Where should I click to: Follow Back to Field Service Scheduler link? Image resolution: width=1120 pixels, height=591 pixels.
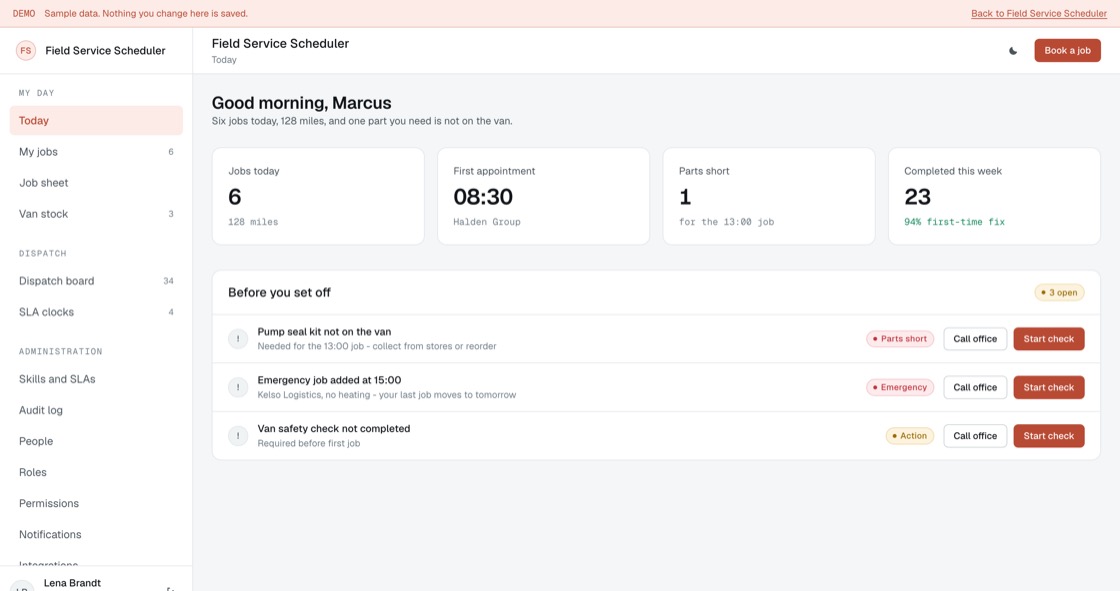tap(1039, 14)
